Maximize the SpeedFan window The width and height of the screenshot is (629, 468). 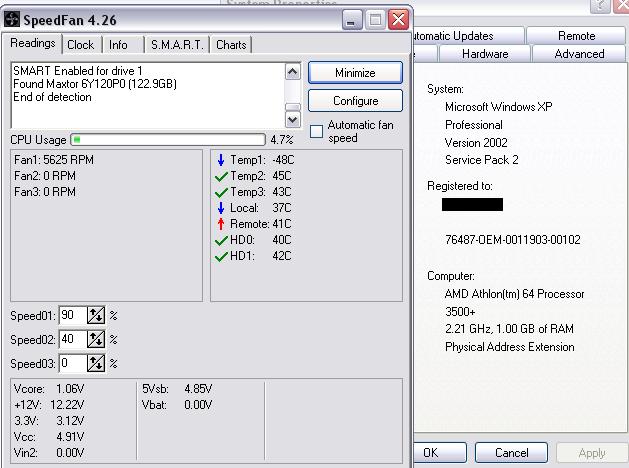click(x=375, y=19)
